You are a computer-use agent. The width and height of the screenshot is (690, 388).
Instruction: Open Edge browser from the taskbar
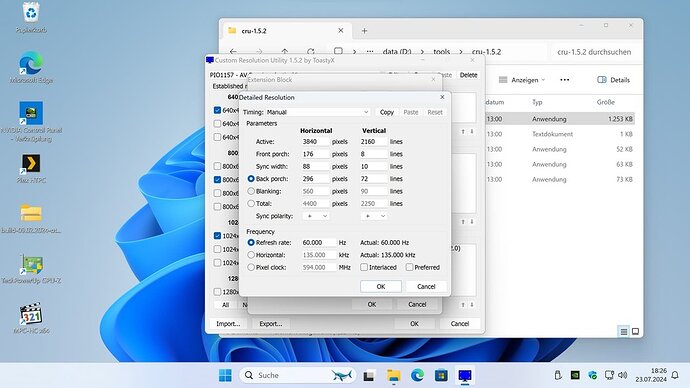click(x=417, y=375)
